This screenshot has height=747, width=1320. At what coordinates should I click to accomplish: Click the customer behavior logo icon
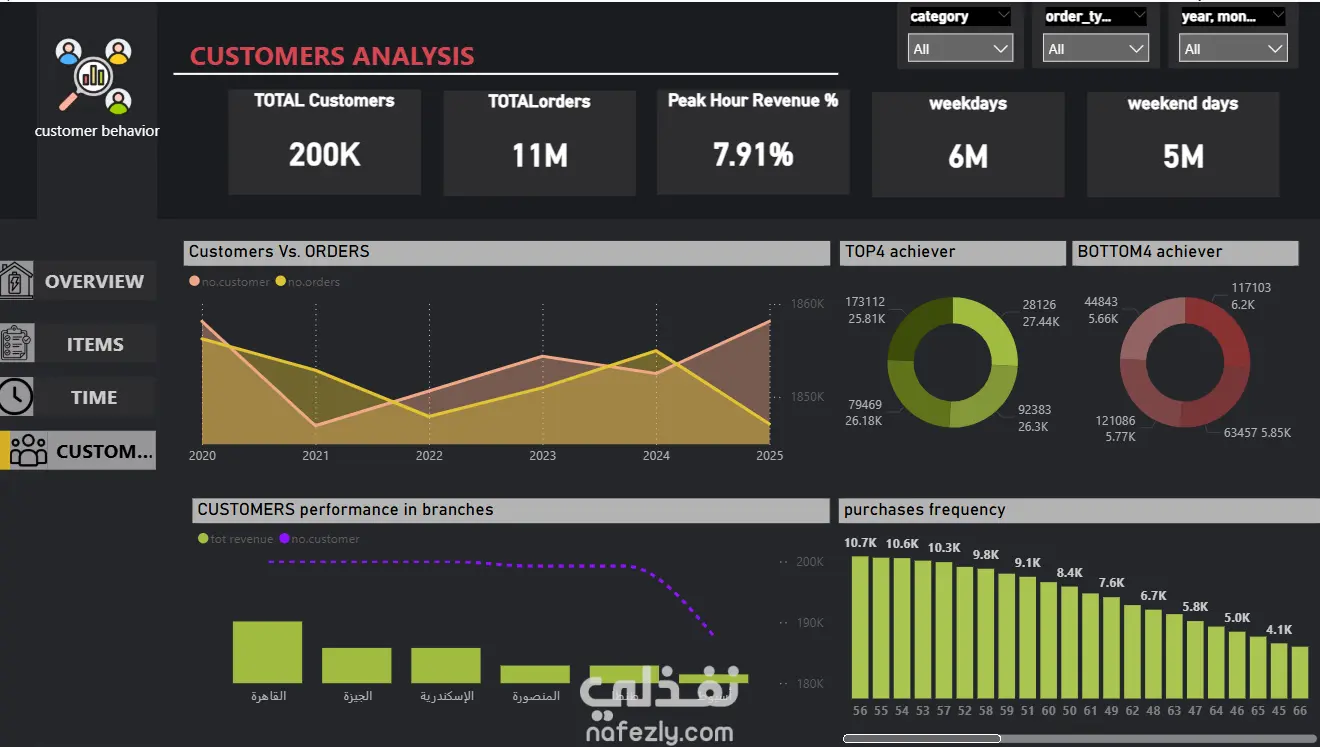point(94,76)
